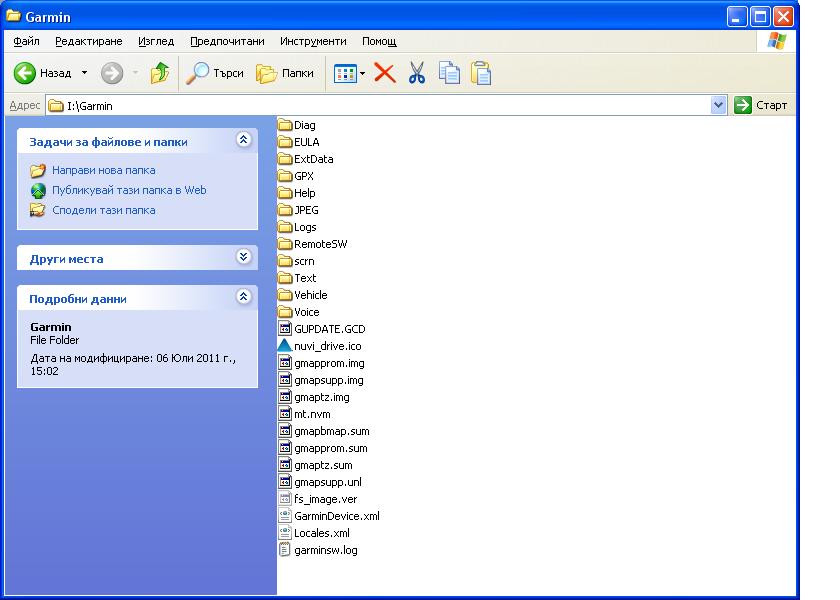
Task: Click the Copy icon in toolbar
Action: (449, 73)
